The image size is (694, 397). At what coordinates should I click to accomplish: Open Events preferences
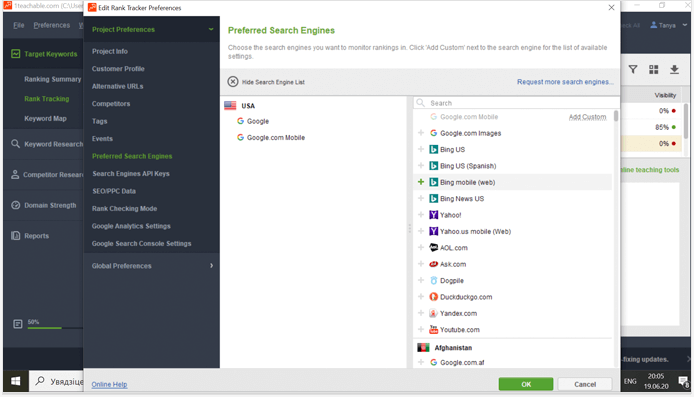[x=102, y=139]
